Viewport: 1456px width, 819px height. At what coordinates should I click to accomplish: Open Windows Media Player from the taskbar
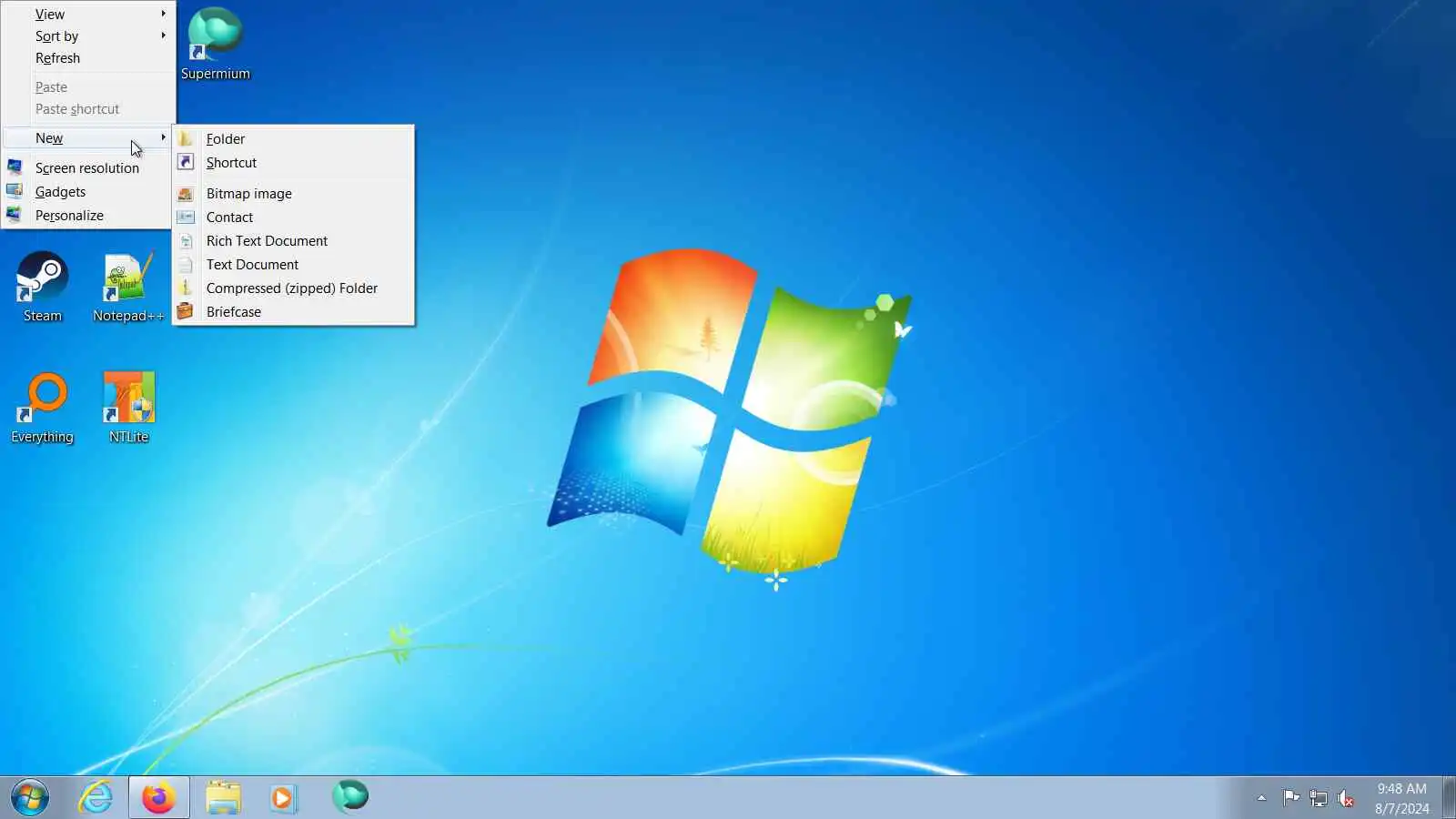point(283,798)
